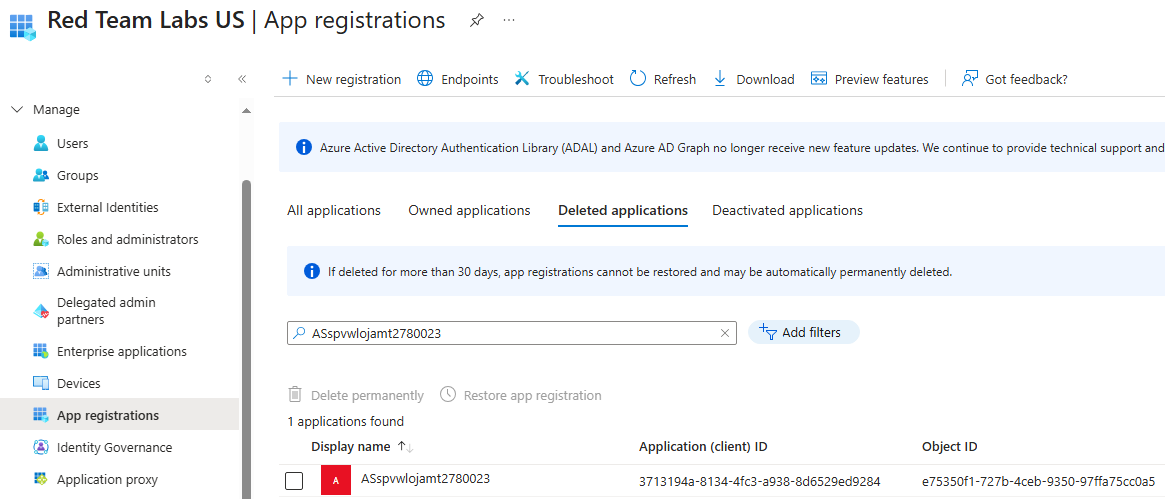The height and width of the screenshot is (499, 1165).
Task: Click the search applications input field
Action: (500, 334)
